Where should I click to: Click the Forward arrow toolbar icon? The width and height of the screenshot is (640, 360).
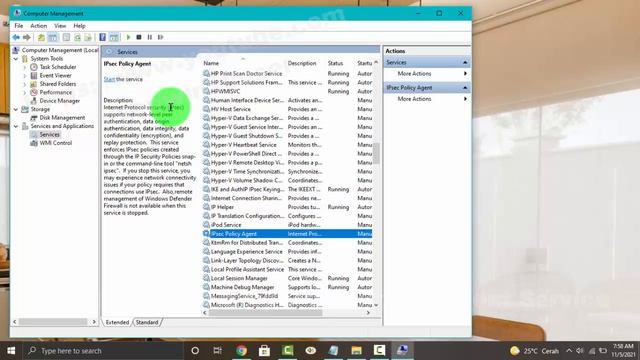click(27, 38)
